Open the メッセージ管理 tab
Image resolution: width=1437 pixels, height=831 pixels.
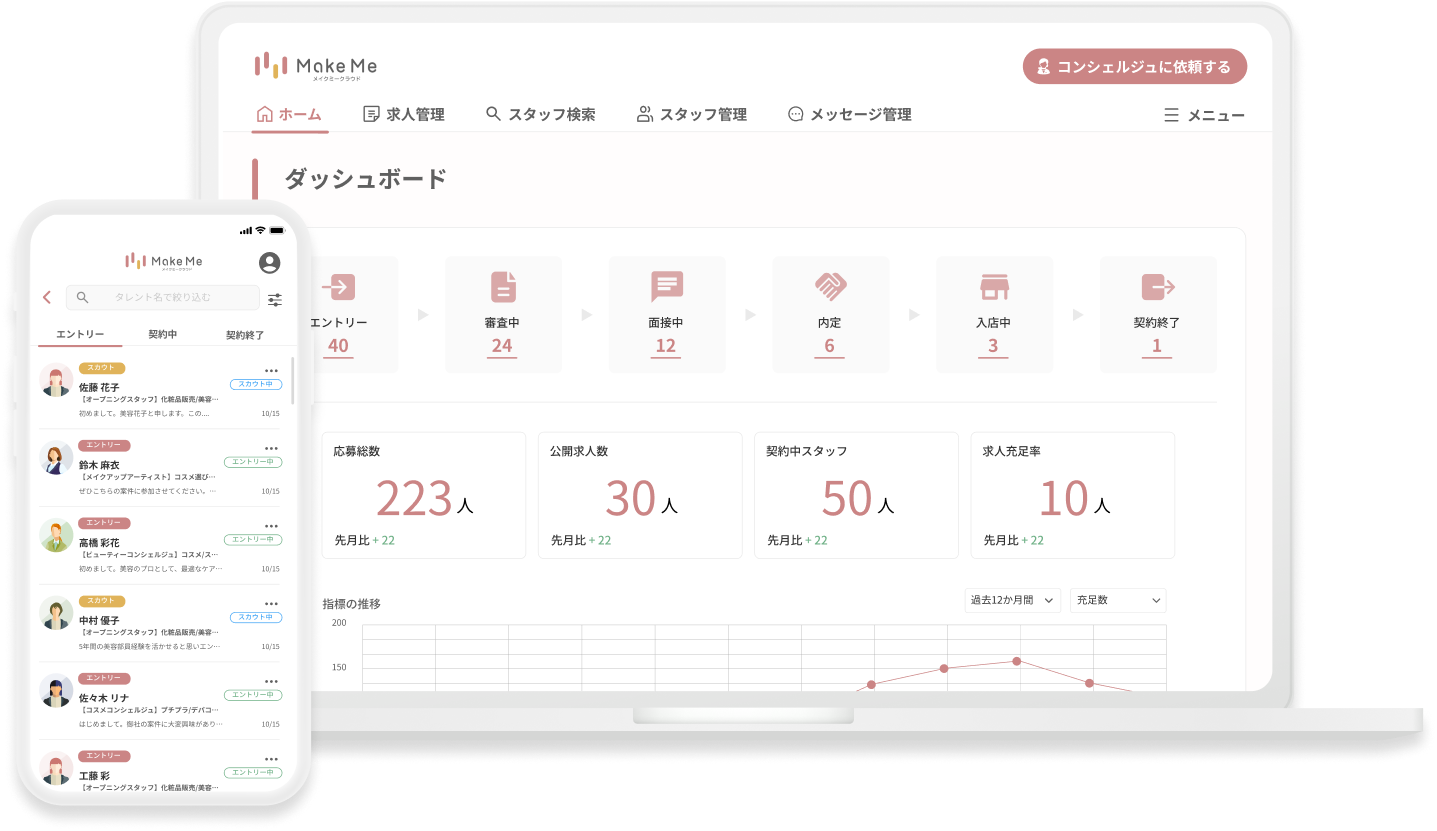point(850,115)
